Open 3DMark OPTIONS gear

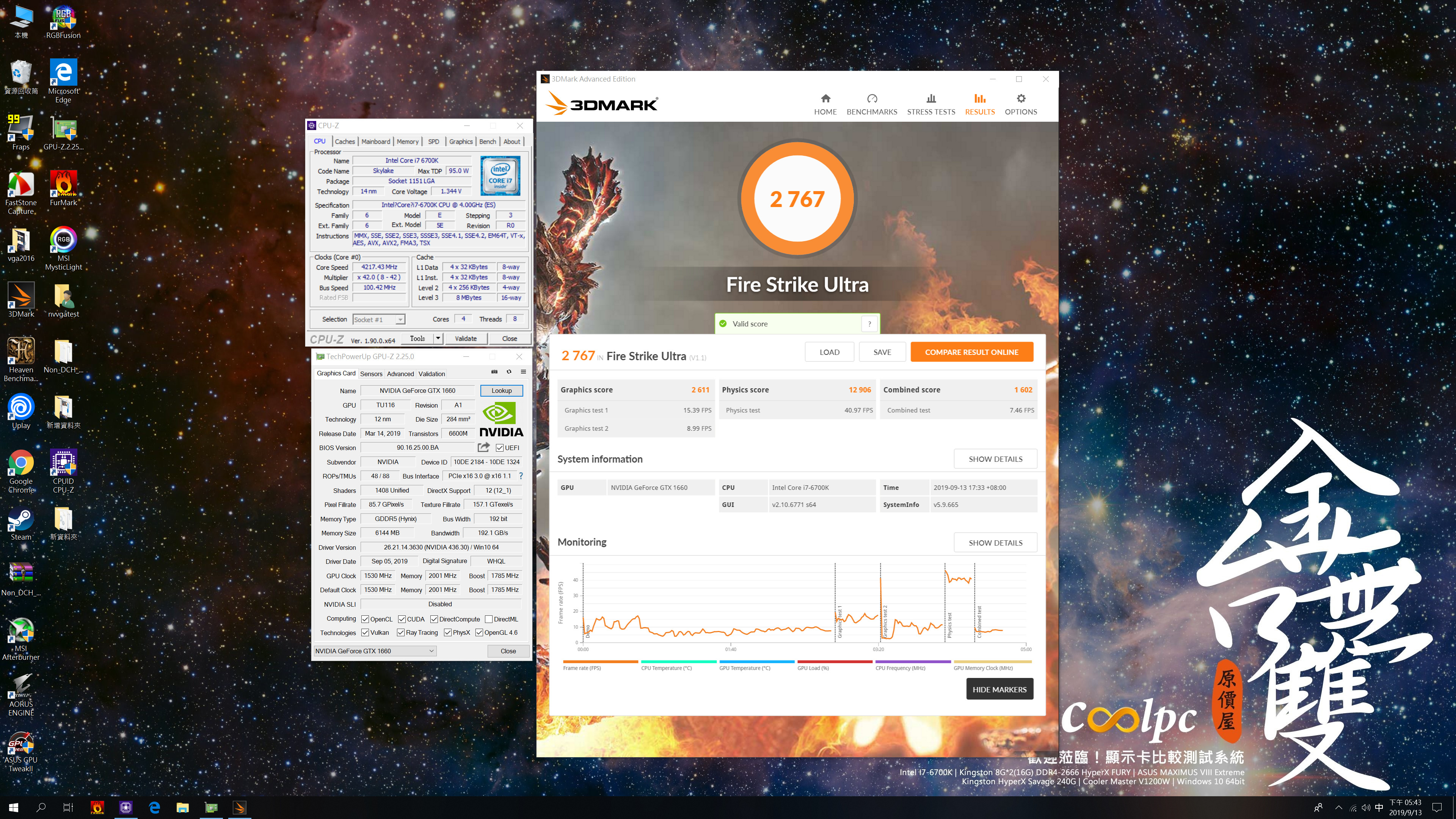[x=1021, y=105]
